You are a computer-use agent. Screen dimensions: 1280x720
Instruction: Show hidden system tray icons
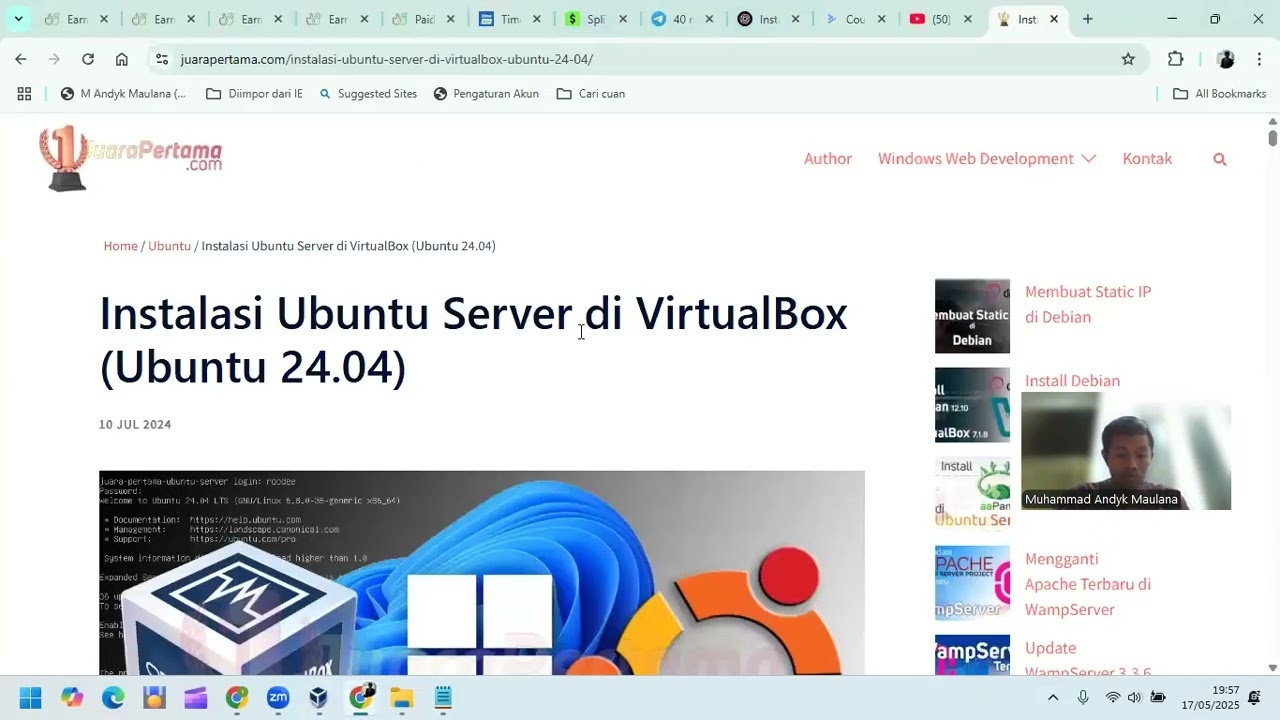point(1053,697)
